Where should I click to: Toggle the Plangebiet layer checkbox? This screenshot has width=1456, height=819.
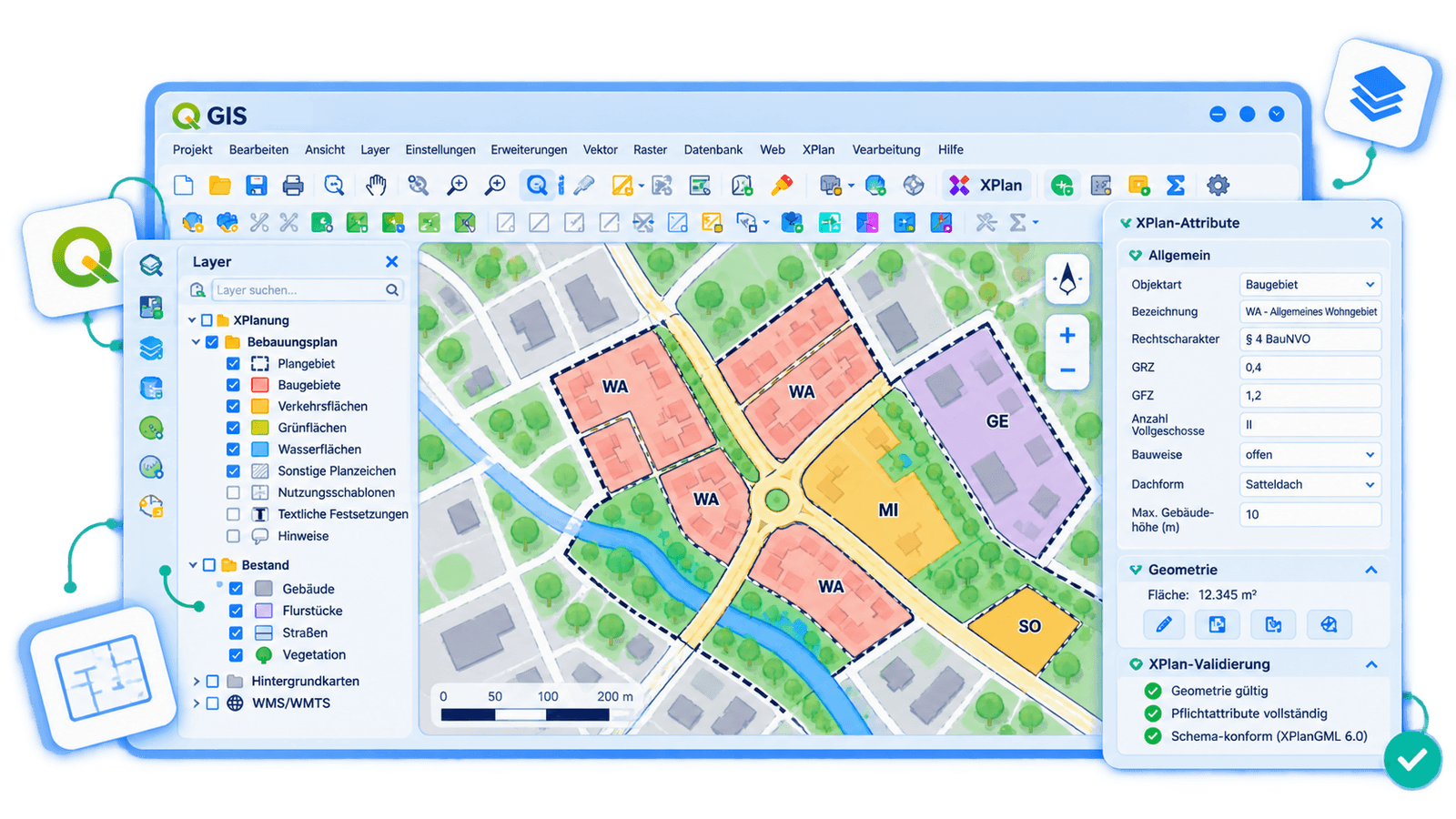tap(234, 364)
